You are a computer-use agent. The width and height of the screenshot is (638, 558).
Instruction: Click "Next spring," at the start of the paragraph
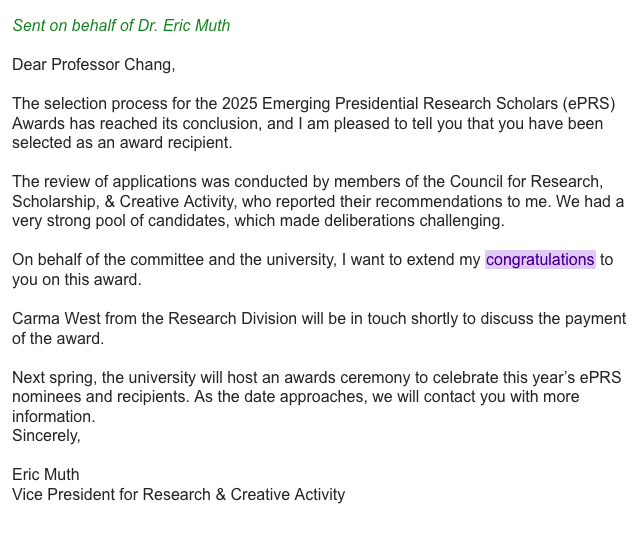55,378
